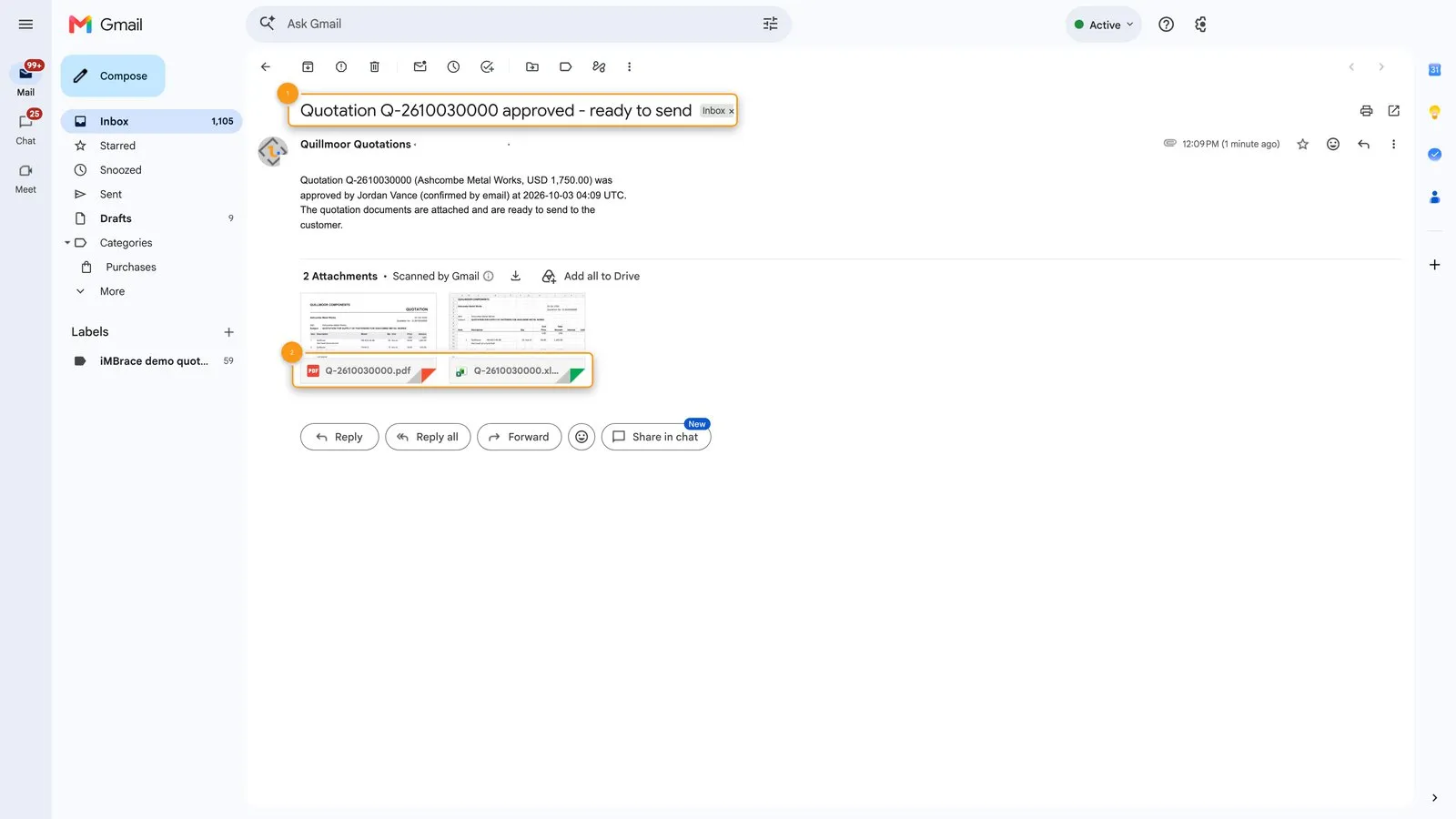Click the Reply button
The image size is (1456, 819).
click(x=339, y=437)
